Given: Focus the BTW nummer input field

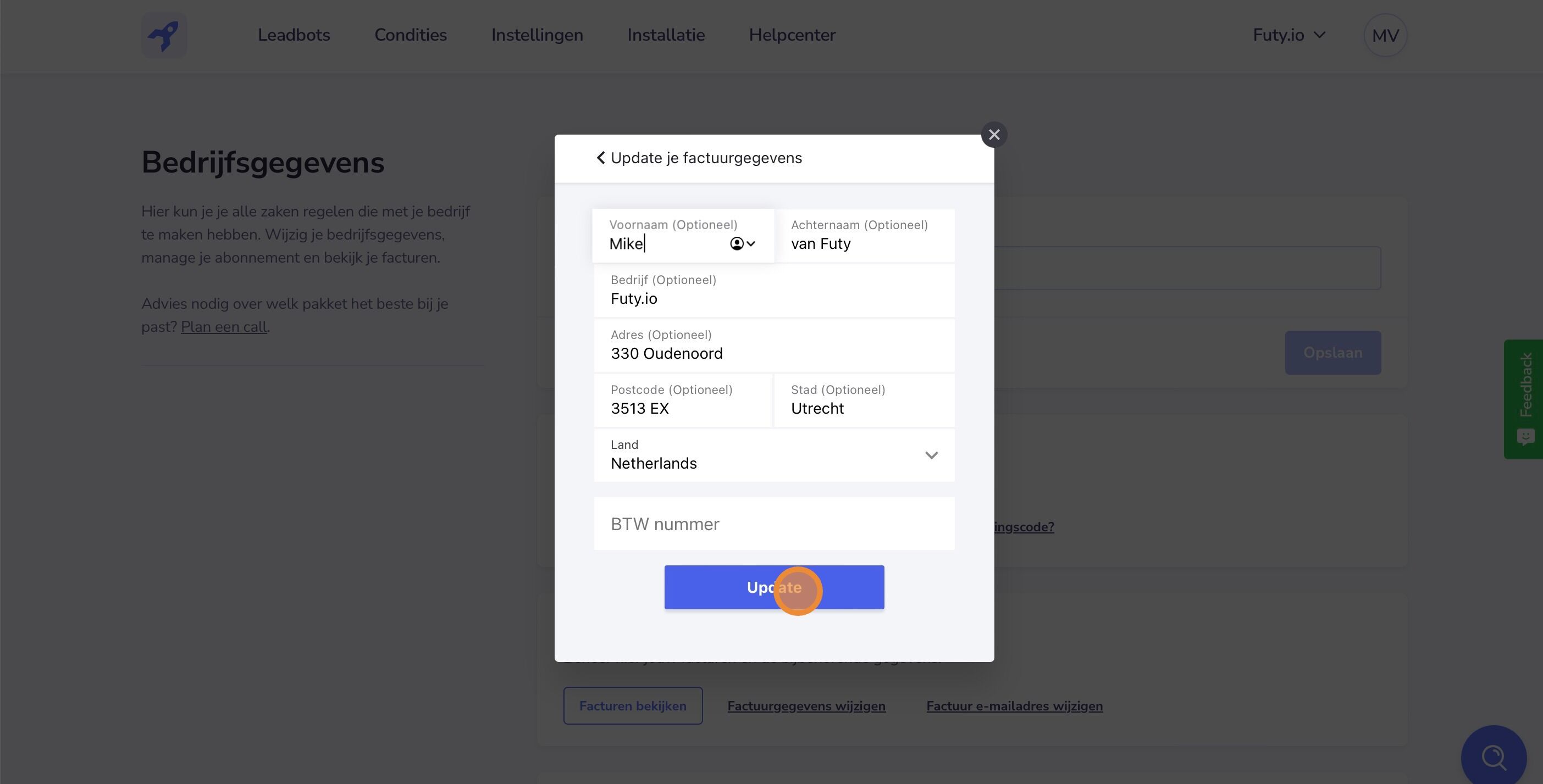Looking at the screenshot, I should [774, 524].
